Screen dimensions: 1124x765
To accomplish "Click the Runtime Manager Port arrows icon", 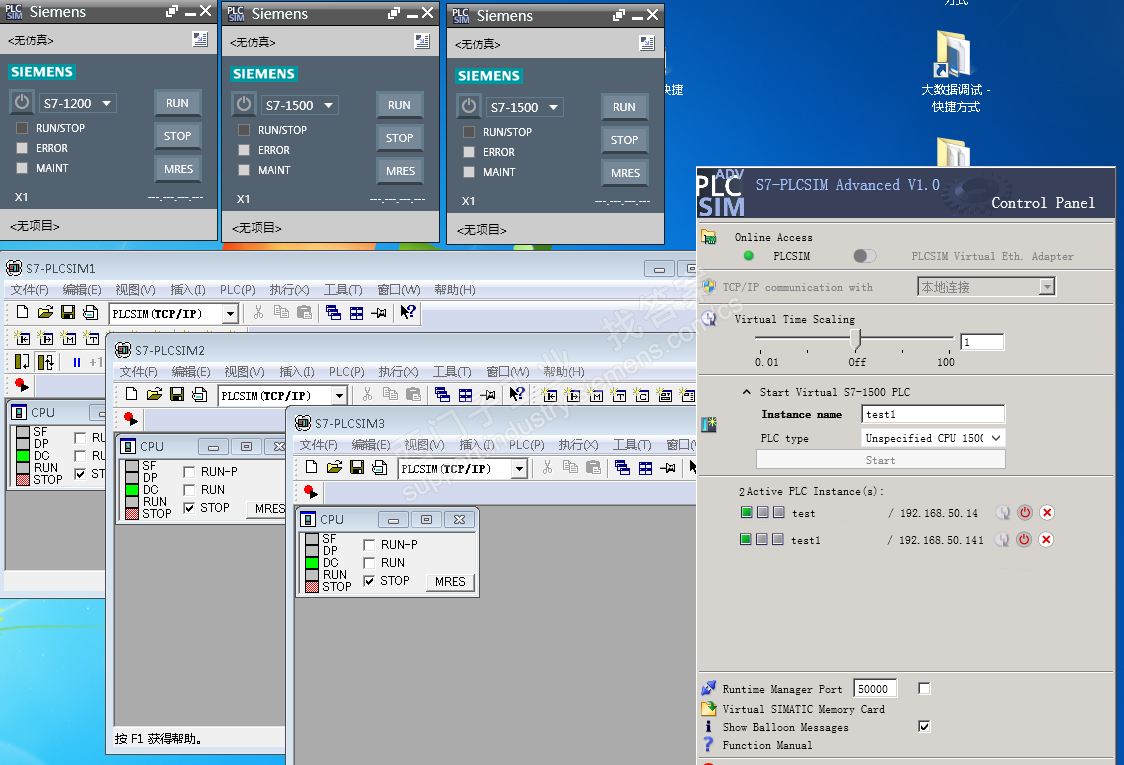I will [x=708, y=688].
